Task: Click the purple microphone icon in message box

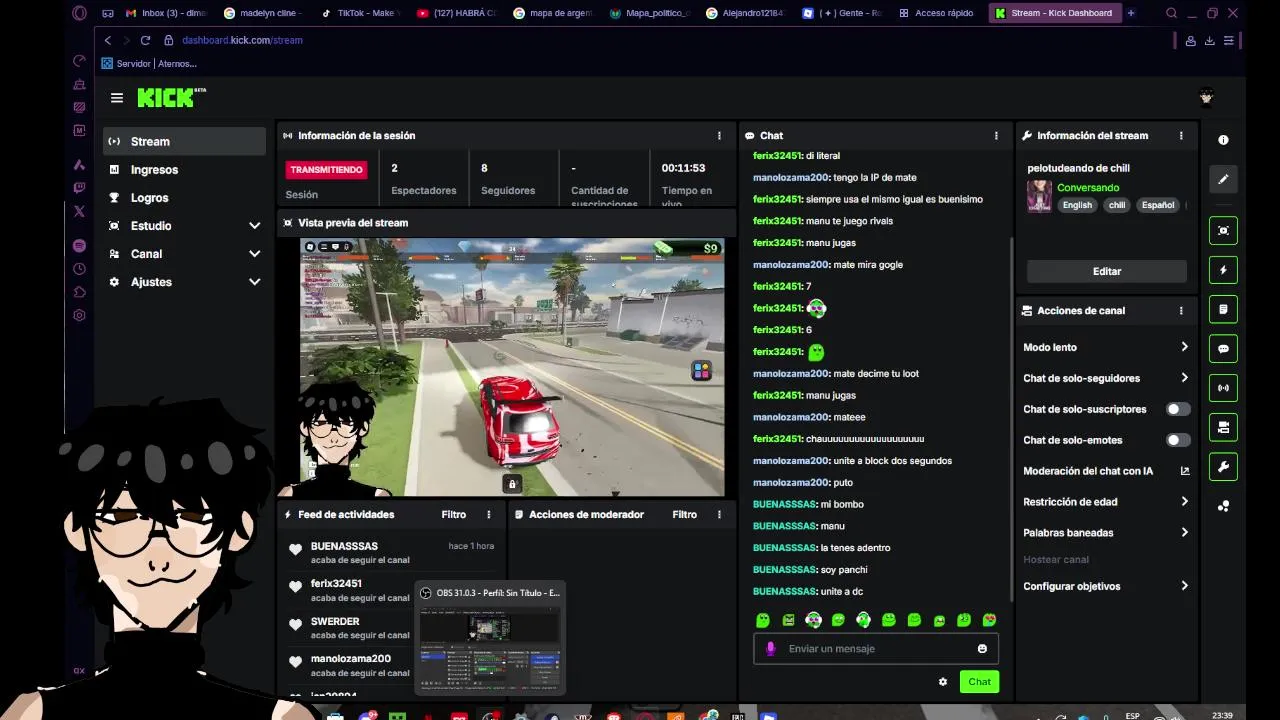Action: pos(770,649)
